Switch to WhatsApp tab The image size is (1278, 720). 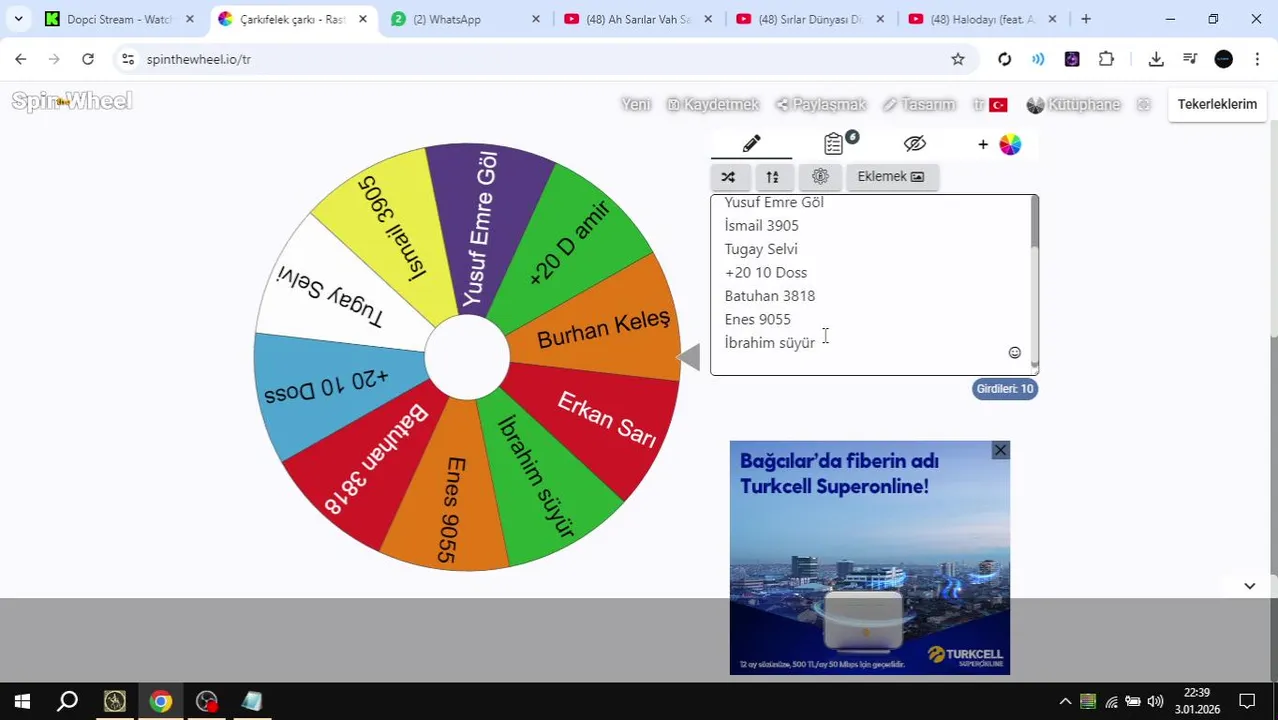pyautogui.click(x=467, y=19)
